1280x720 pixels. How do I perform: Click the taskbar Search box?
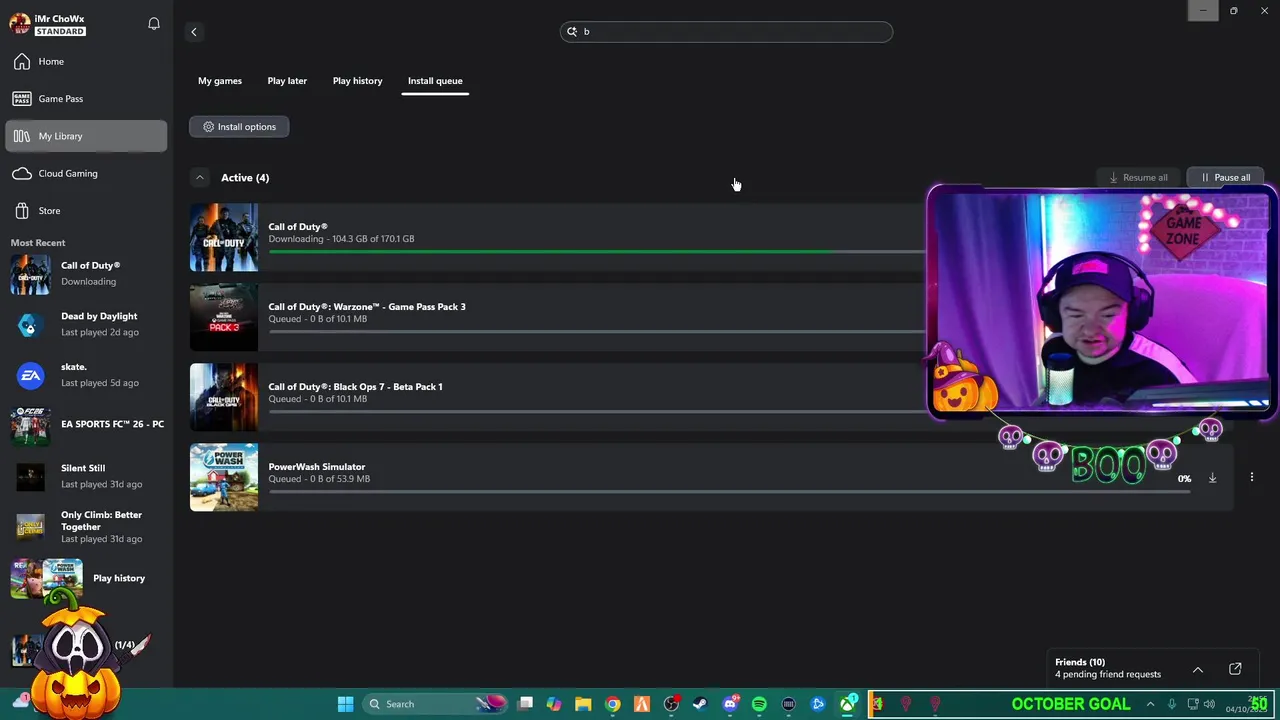[436, 704]
